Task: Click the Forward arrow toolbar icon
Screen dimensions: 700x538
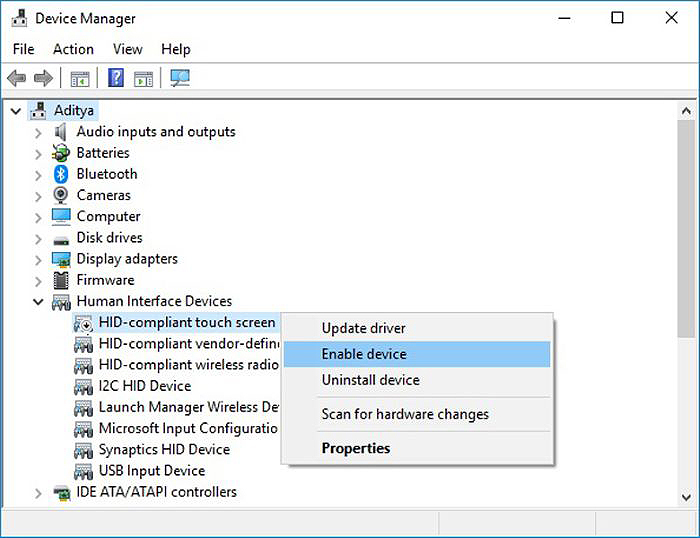Action: tap(43, 78)
